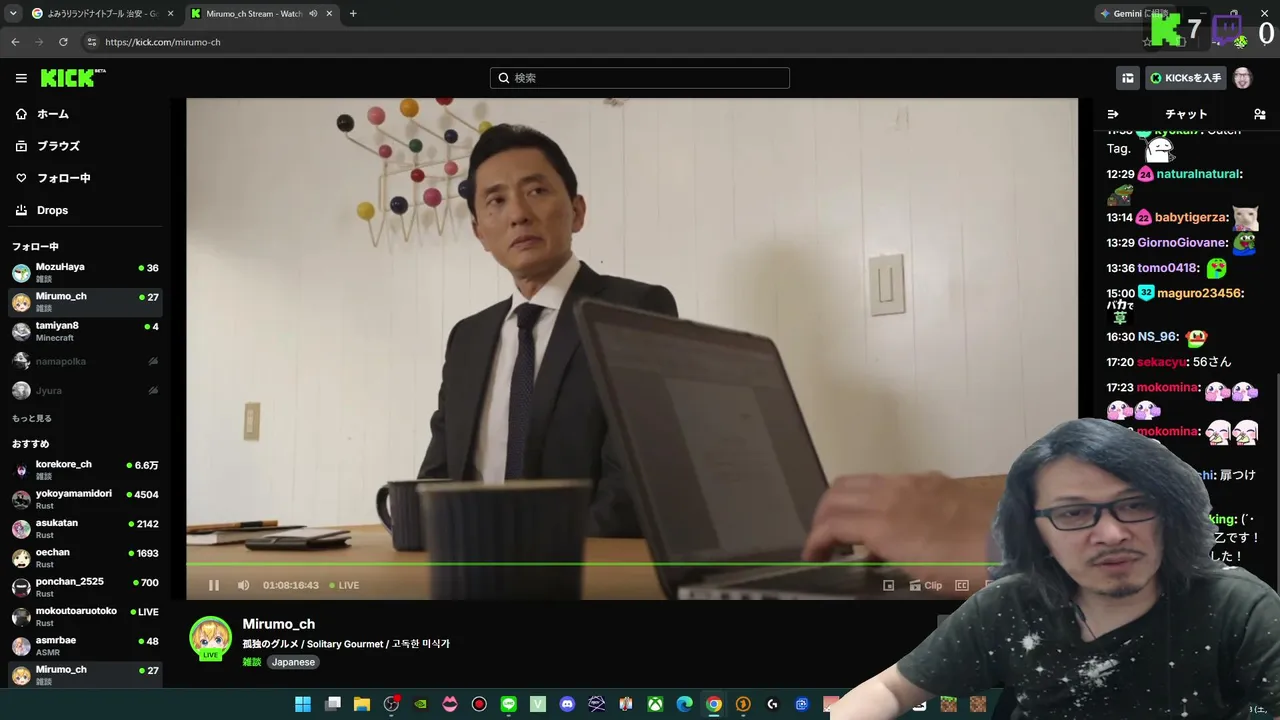Open the Windows Start menu
The width and height of the screenshot is (1280, 720).
click(x=303, y=704)
